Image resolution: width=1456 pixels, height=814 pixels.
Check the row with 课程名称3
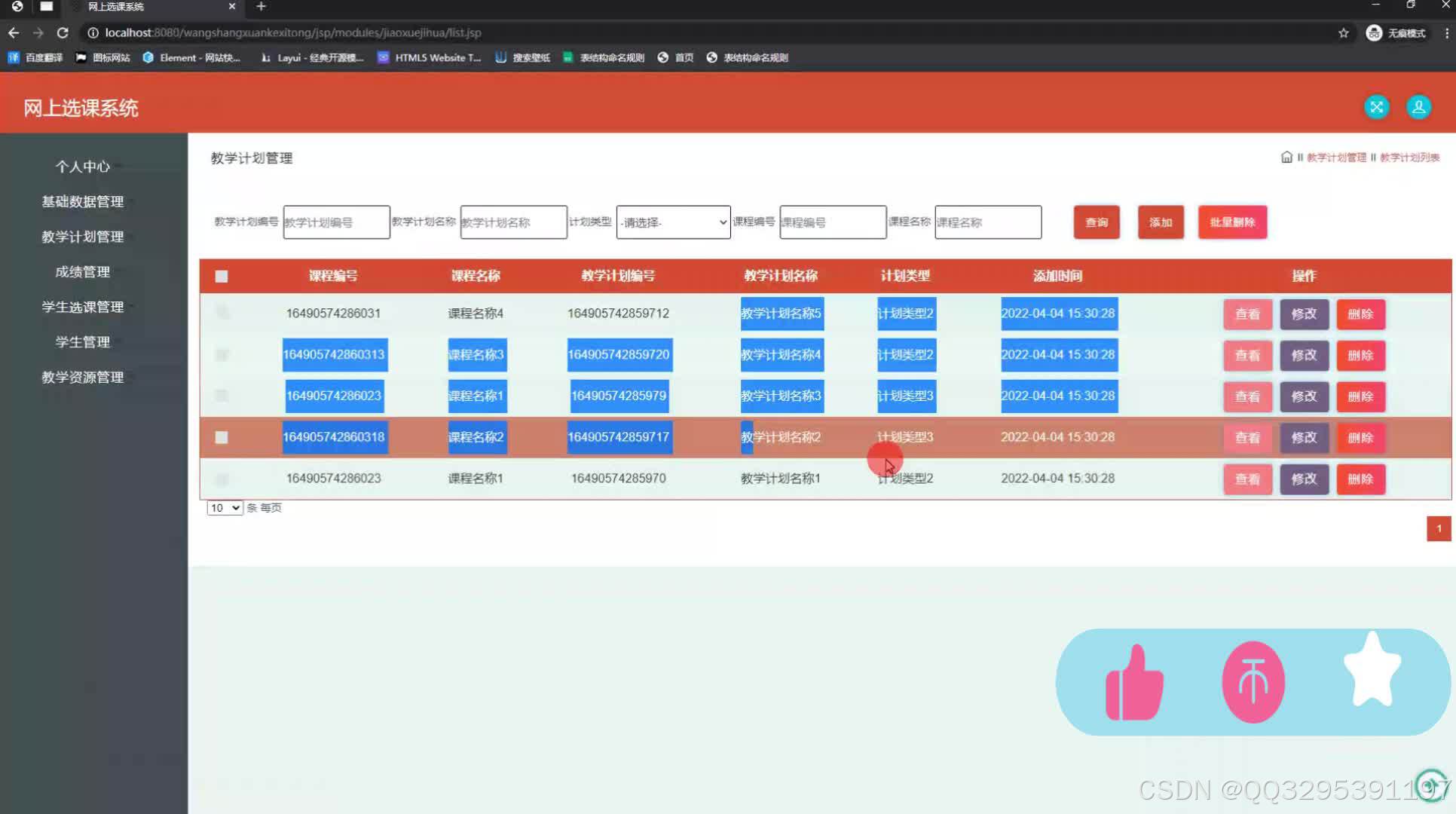[222, 354]
